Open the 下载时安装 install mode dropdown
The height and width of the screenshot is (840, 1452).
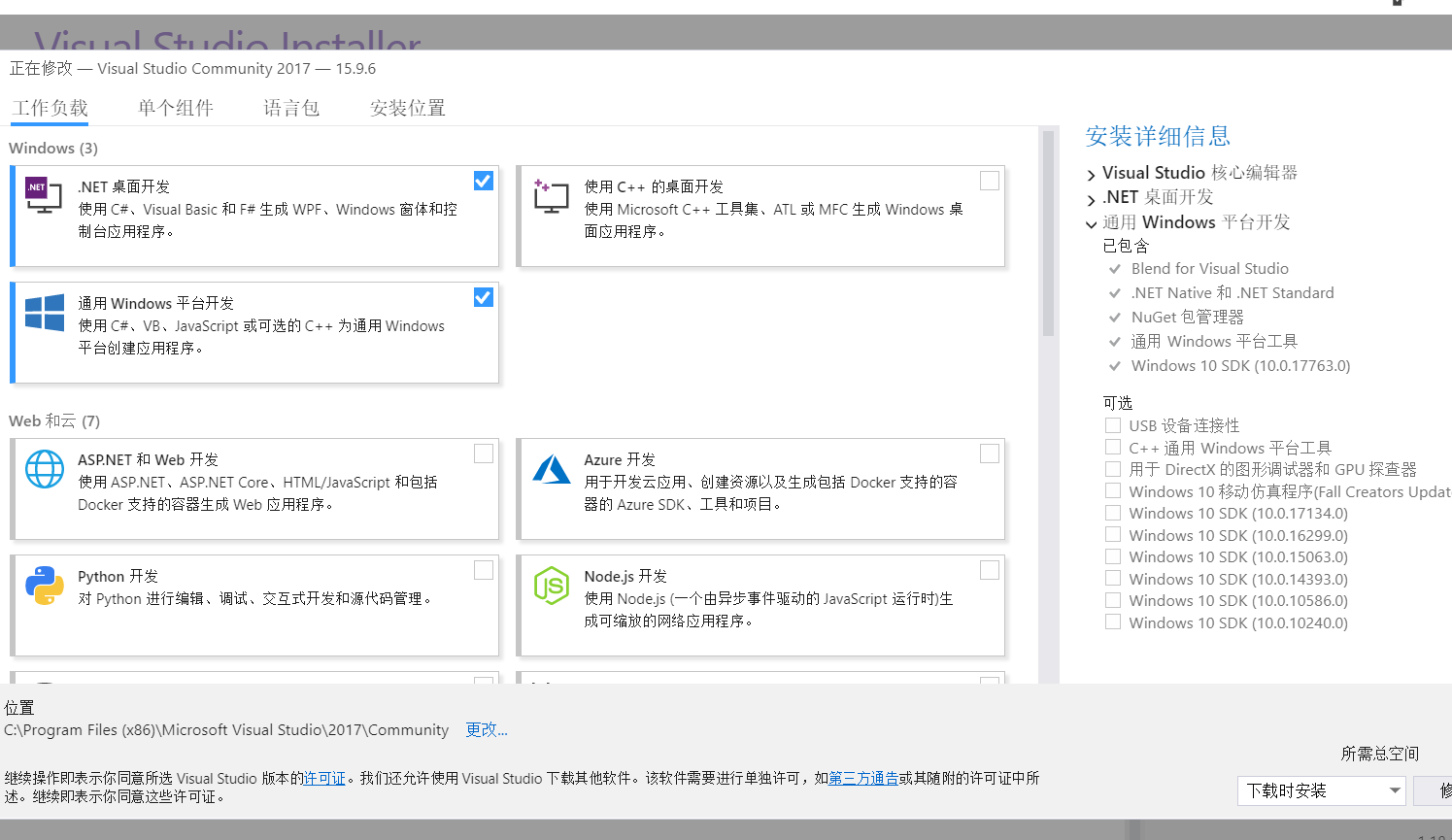1322,790
